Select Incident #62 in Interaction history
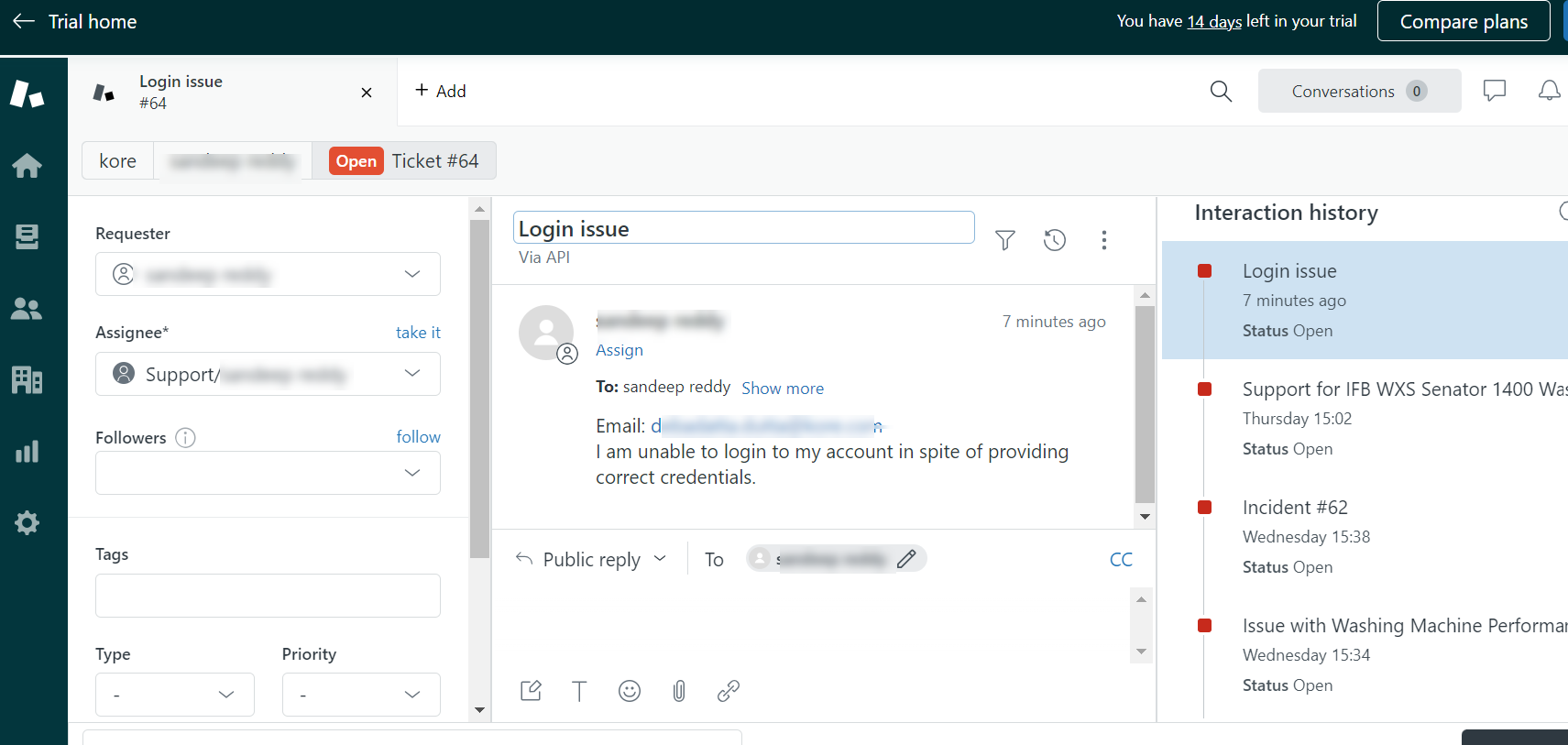Viewport: 1568px width, 745px height. 1294,508
